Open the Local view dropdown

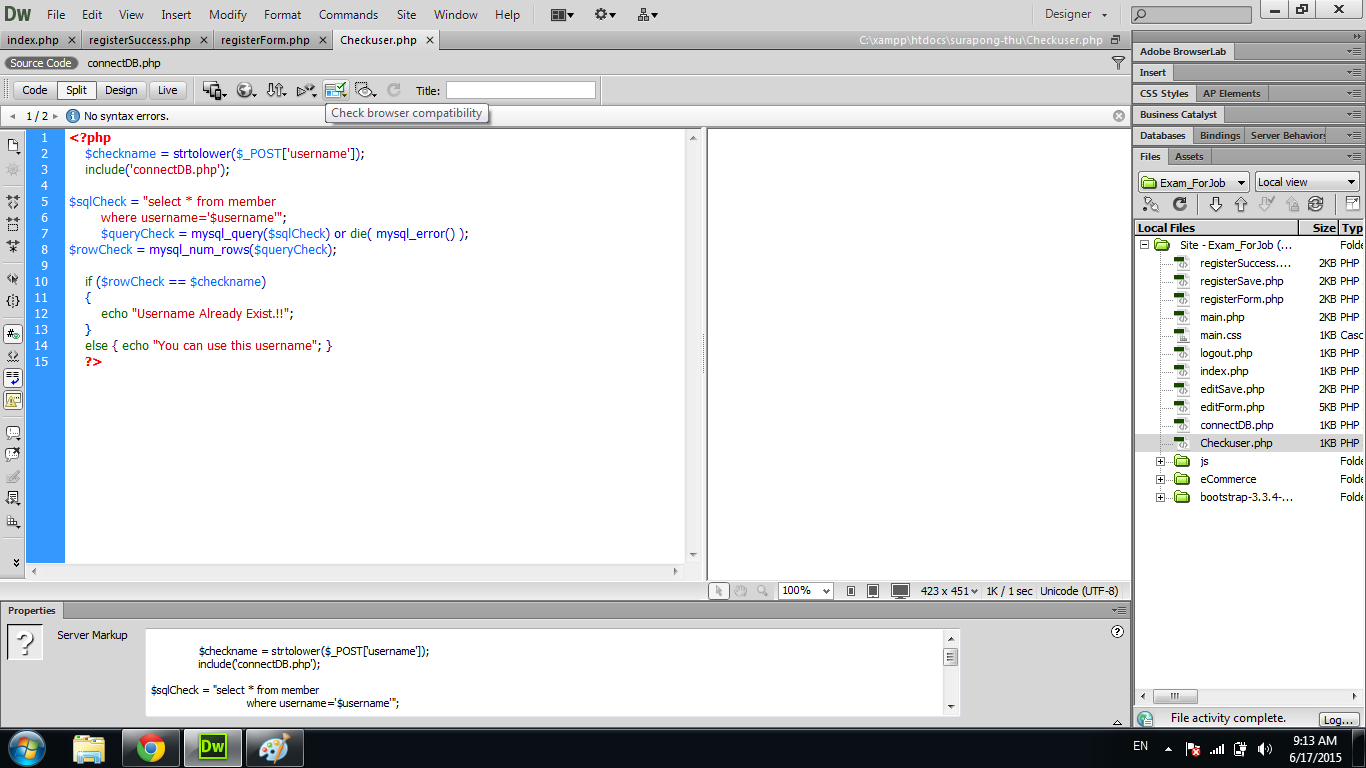tap(1306, 182)
